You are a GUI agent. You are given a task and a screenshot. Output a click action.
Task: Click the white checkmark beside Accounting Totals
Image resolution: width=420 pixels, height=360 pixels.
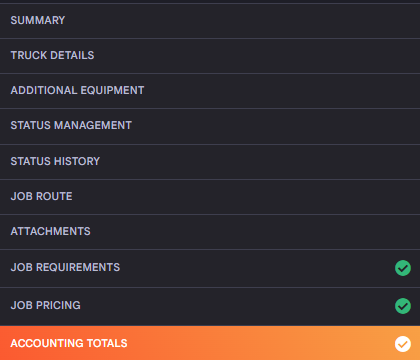(403, 344)
